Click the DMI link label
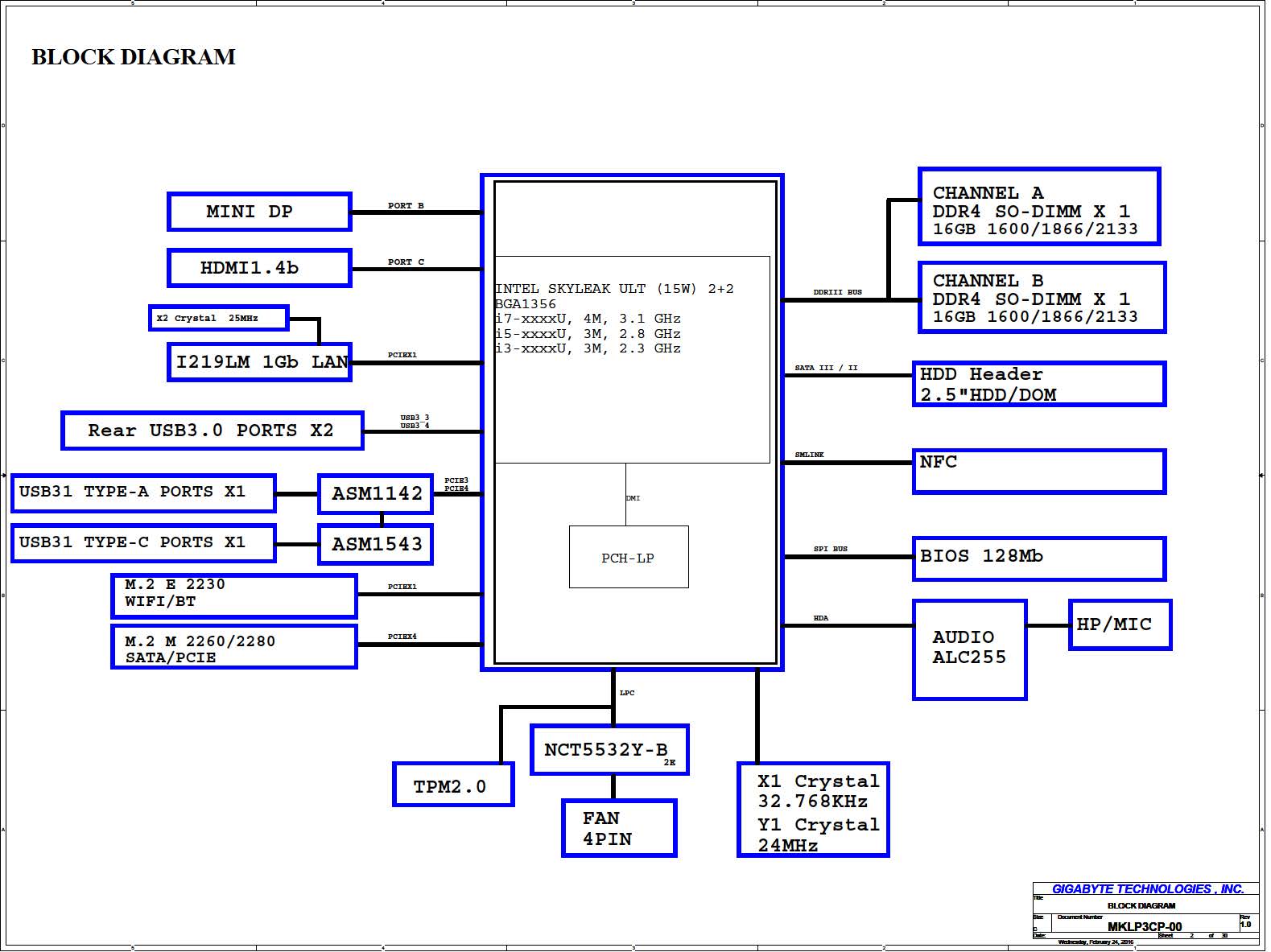Viewport: 1271px width, 952px height. pyautogui.click(x=633, y=498)
